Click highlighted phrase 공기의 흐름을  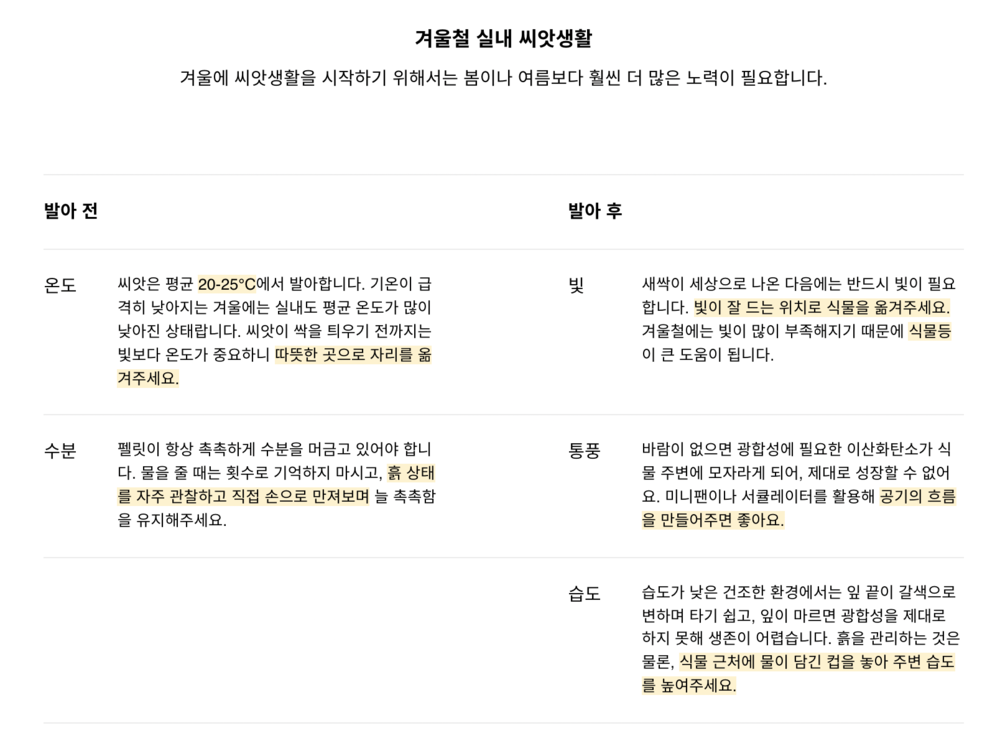(x=917, y=497)
